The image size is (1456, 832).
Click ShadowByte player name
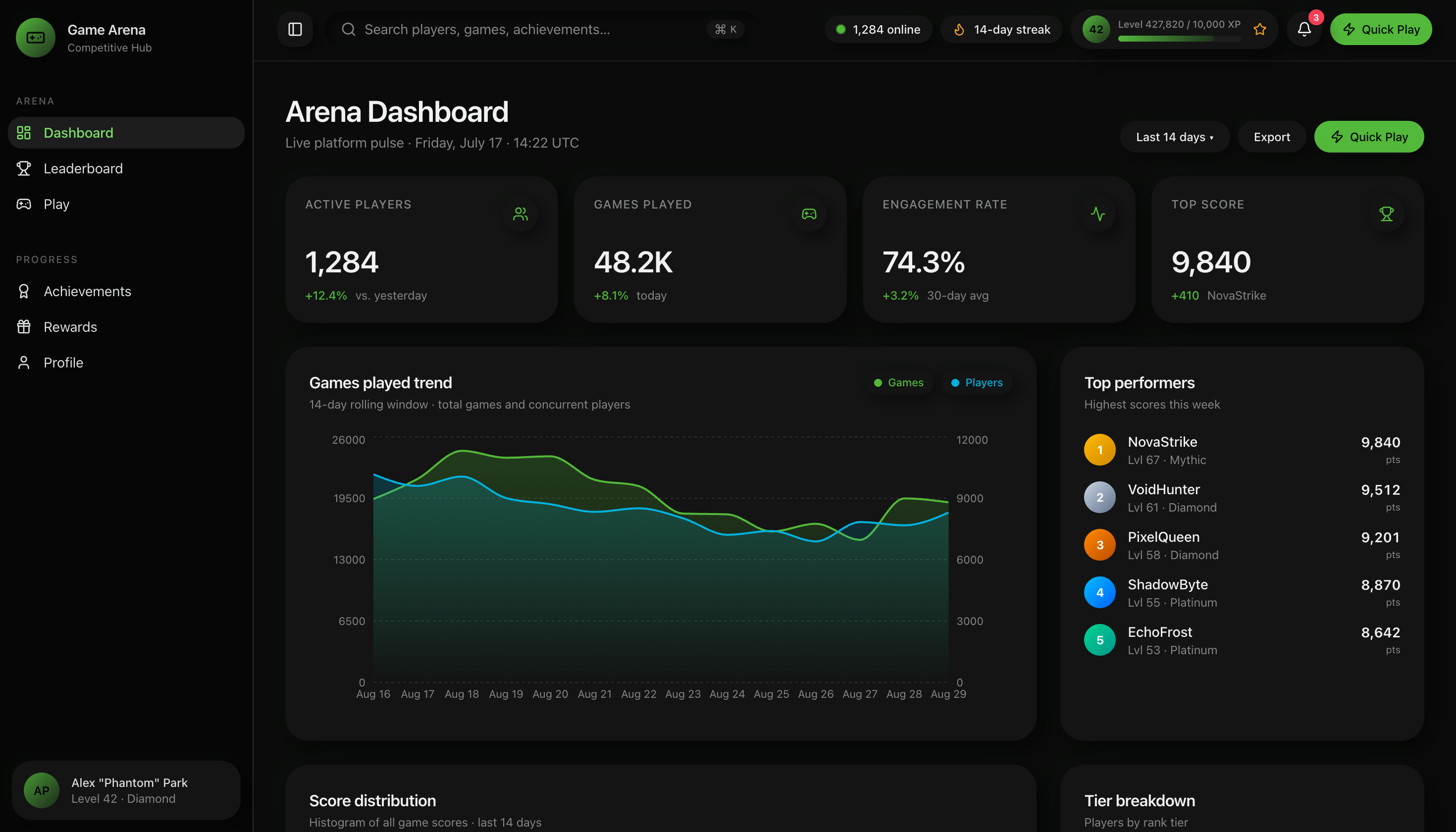[1167, 584]
